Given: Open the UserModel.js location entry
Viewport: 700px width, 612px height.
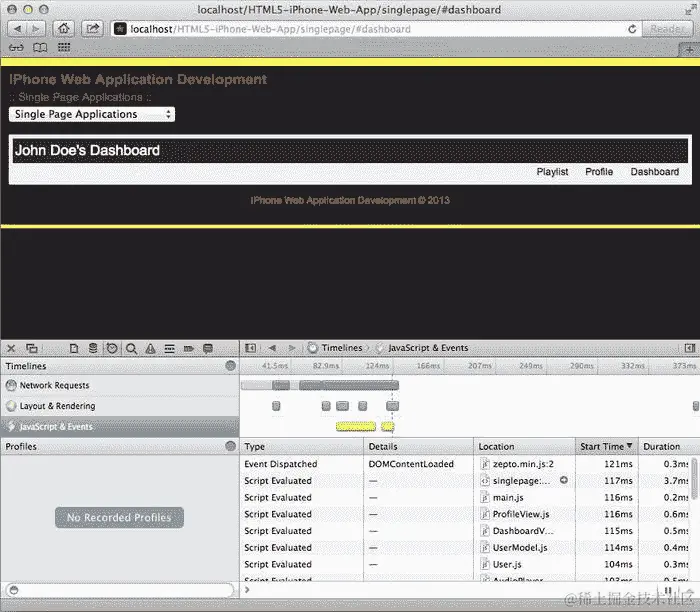Looking at the screenshot, I should (x=520, y=547).
